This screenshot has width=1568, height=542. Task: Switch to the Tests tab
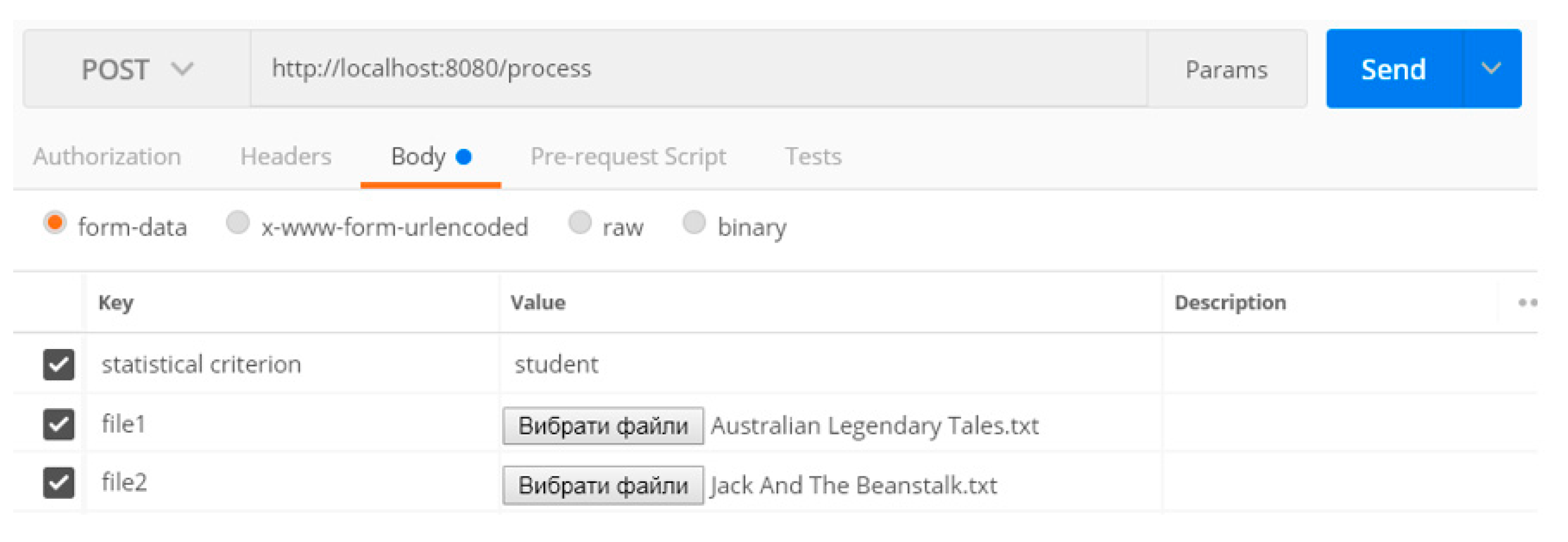(x=813, y=157)
